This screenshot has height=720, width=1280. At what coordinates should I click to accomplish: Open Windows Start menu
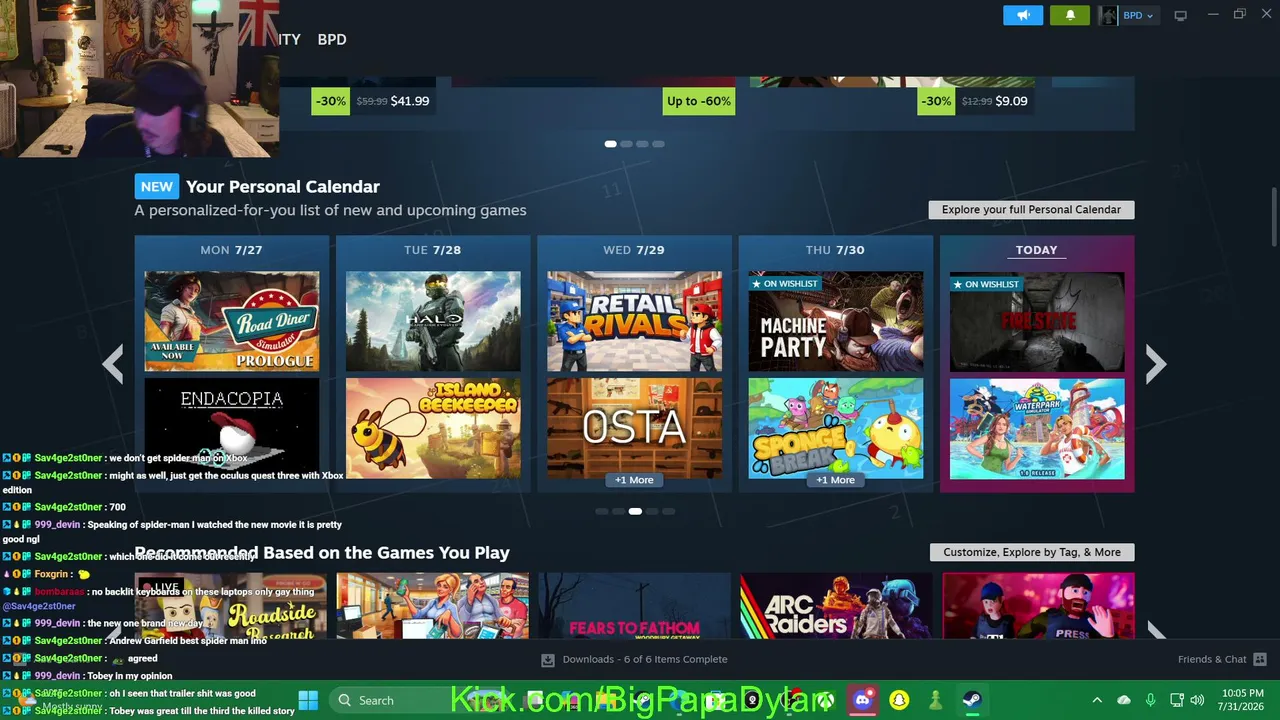tap(308, 700)
